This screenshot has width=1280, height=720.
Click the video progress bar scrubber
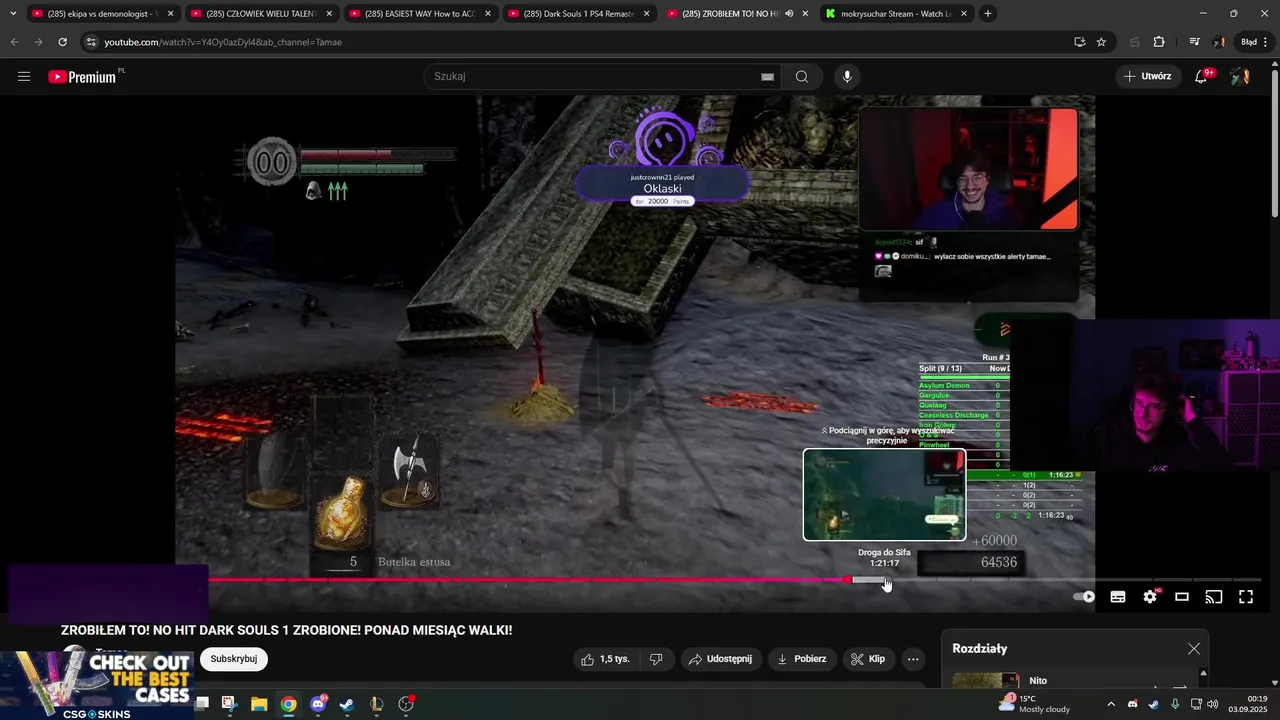pos(848,580)
